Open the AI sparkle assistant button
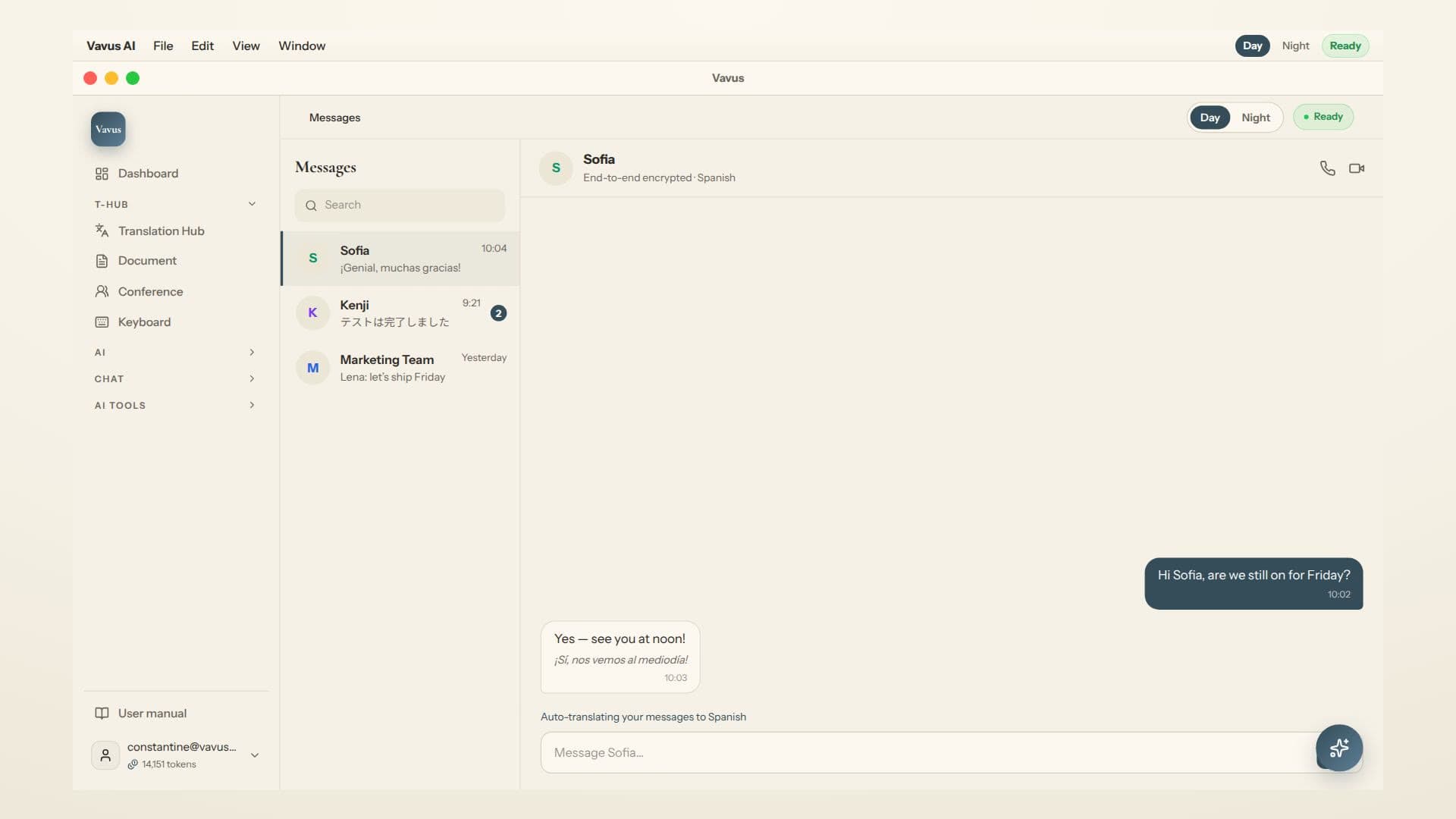This screenshot has width=1456, height=819. pos(1338,748)
